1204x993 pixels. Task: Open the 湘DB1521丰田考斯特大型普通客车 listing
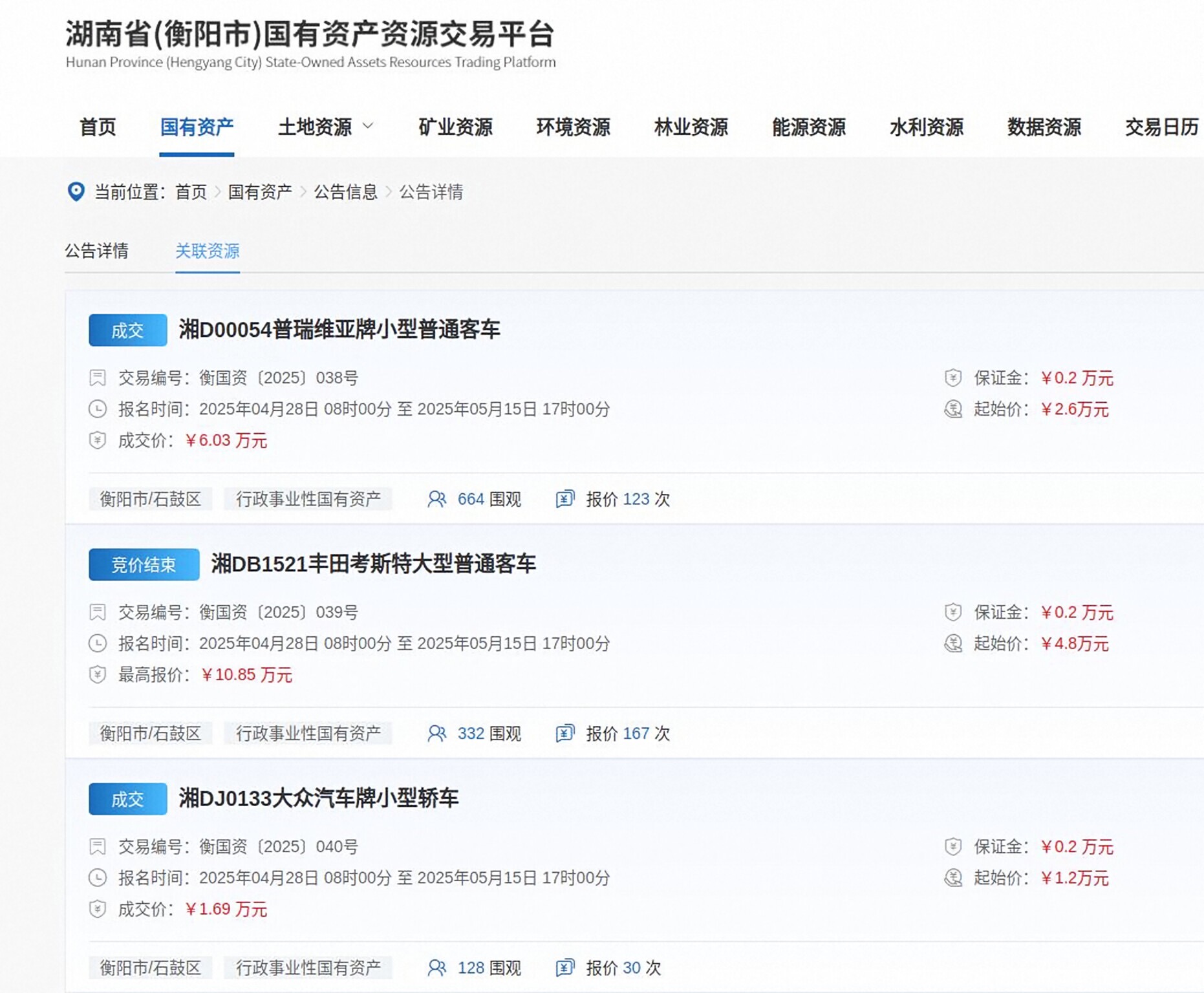[x=373, y=564]
